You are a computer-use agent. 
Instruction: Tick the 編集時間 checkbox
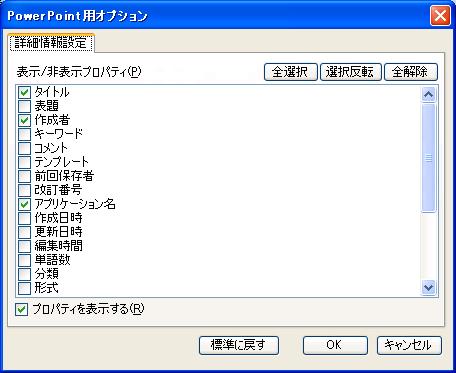click(24, 246)
